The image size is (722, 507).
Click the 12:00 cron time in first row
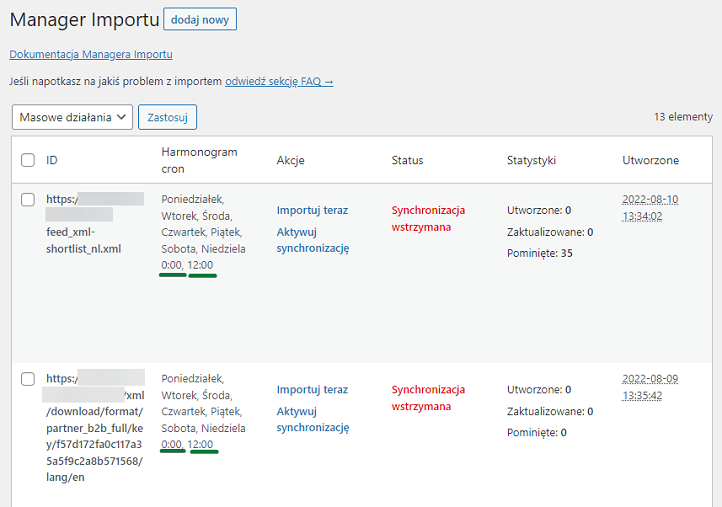202,265
